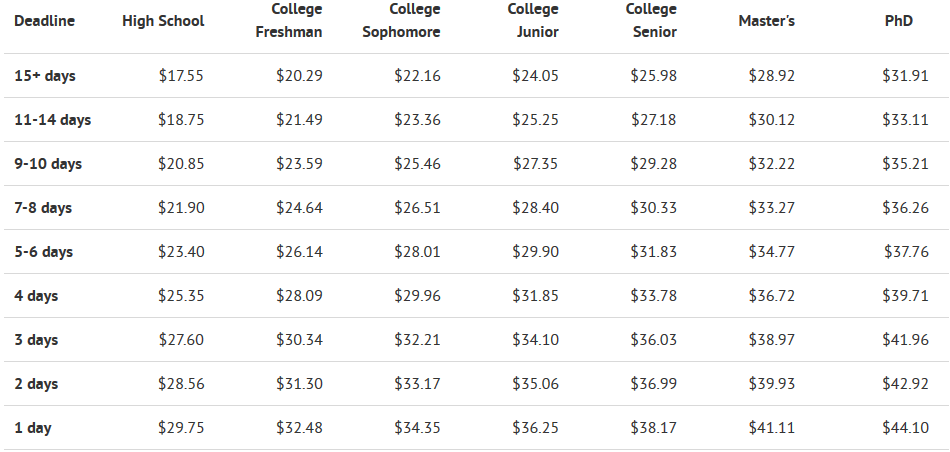Click the 7-8 days row label

coord(43,208)
